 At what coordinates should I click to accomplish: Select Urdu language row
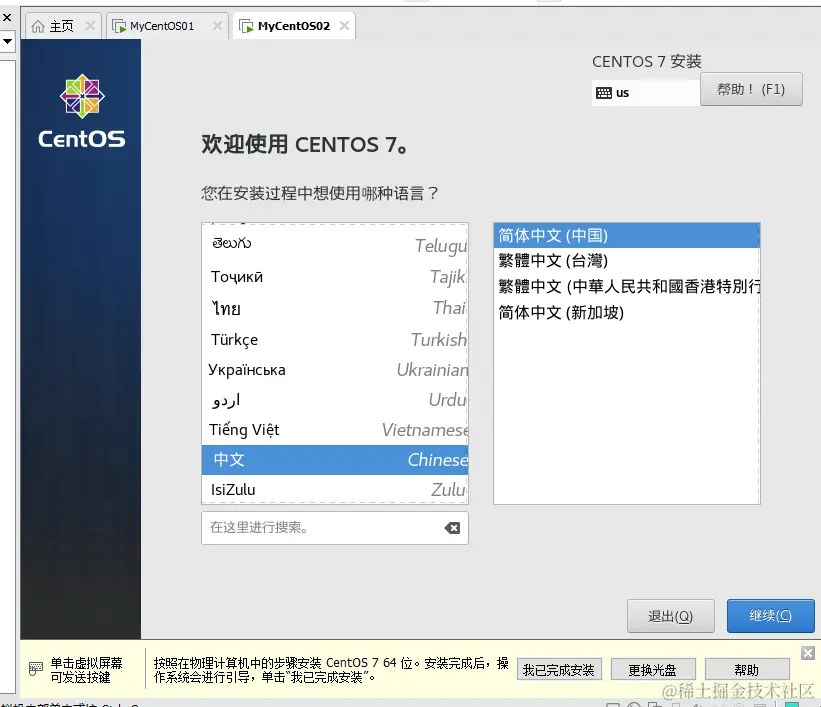[335, 400]
